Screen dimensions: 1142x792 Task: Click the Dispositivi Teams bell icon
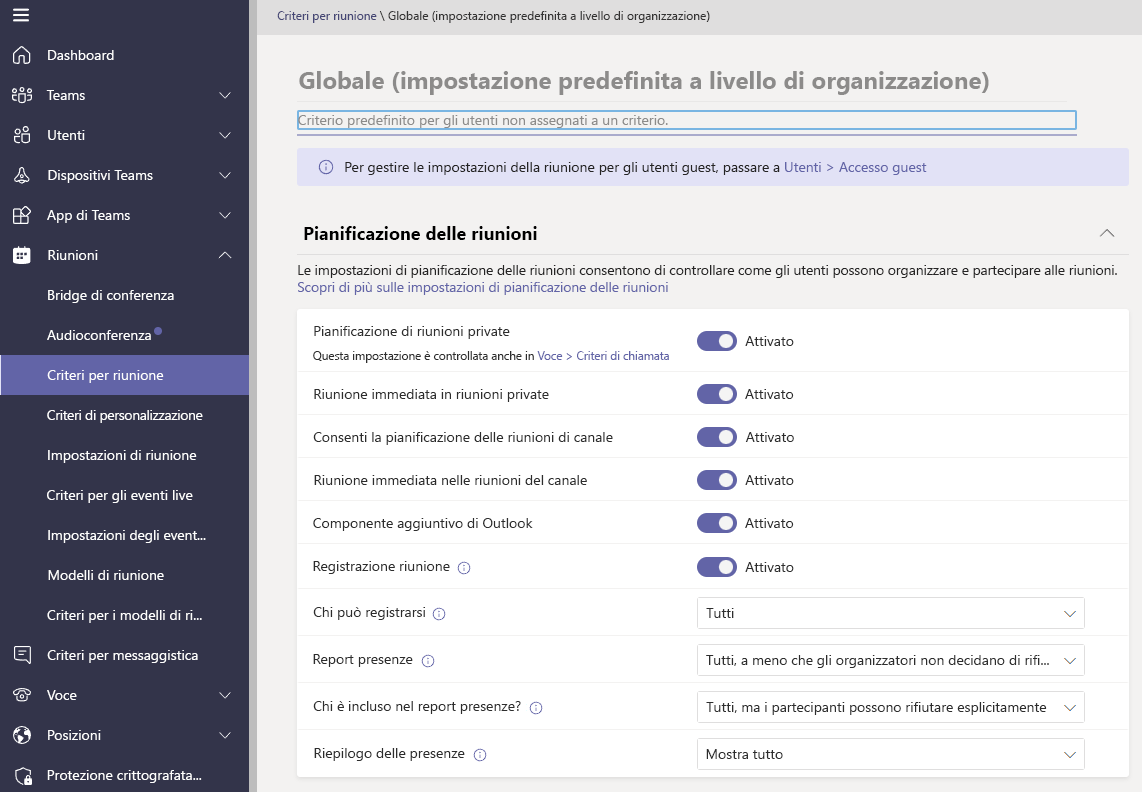click(x=21, y=175)
